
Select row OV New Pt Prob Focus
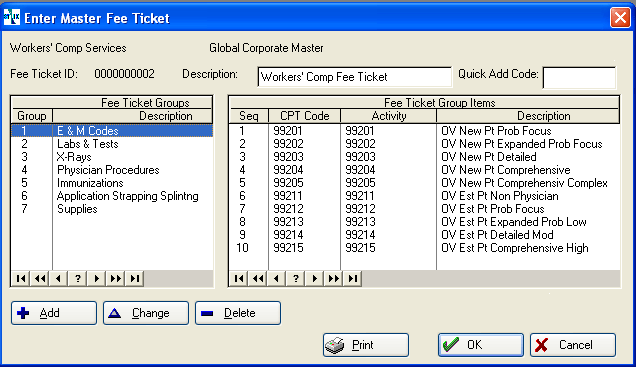[424, 131]
